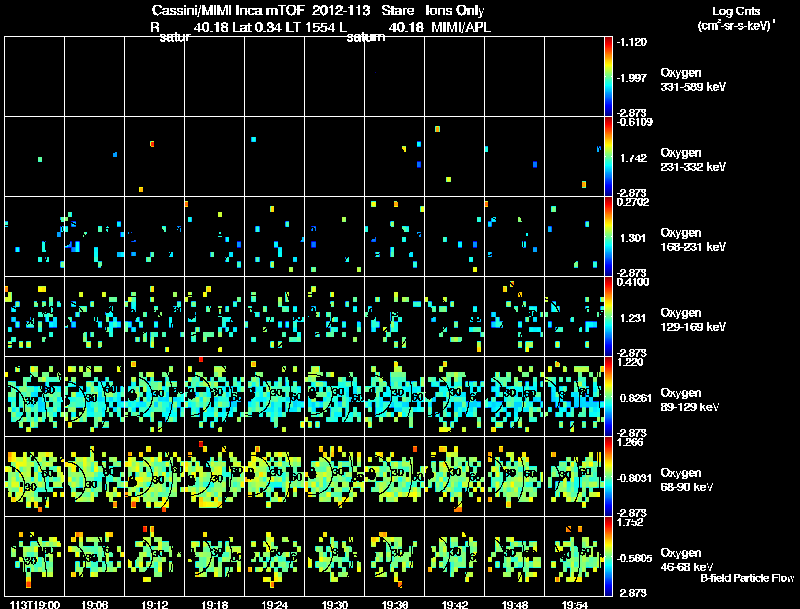
Task: Click the '0.8261' color scale value
Action: coord(635,398)
